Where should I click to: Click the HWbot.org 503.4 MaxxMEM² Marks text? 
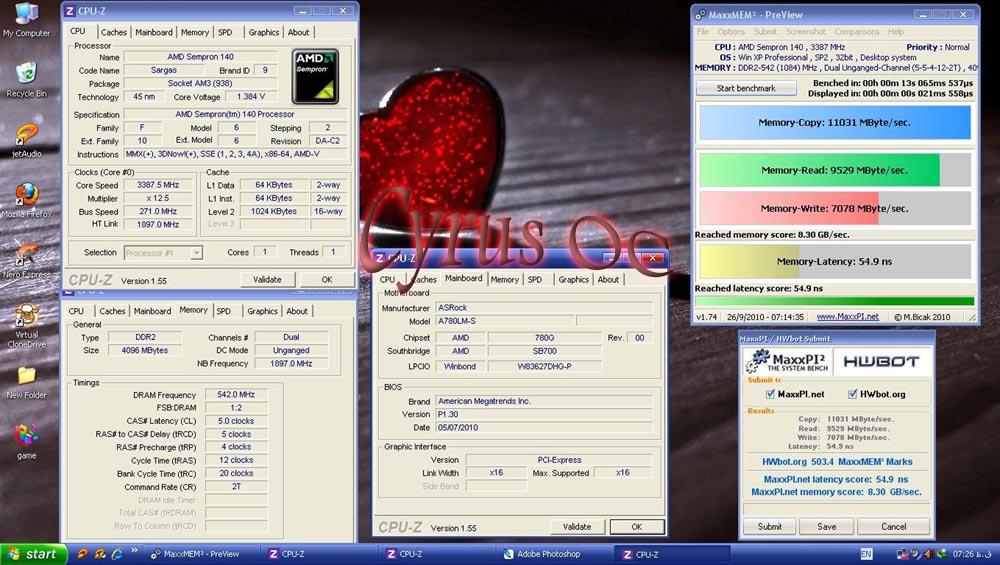pos(837,462)
